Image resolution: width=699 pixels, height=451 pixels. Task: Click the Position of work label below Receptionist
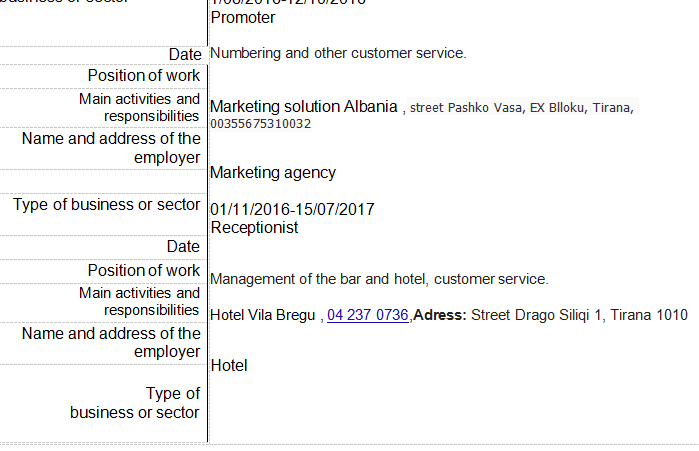point(144,271)
